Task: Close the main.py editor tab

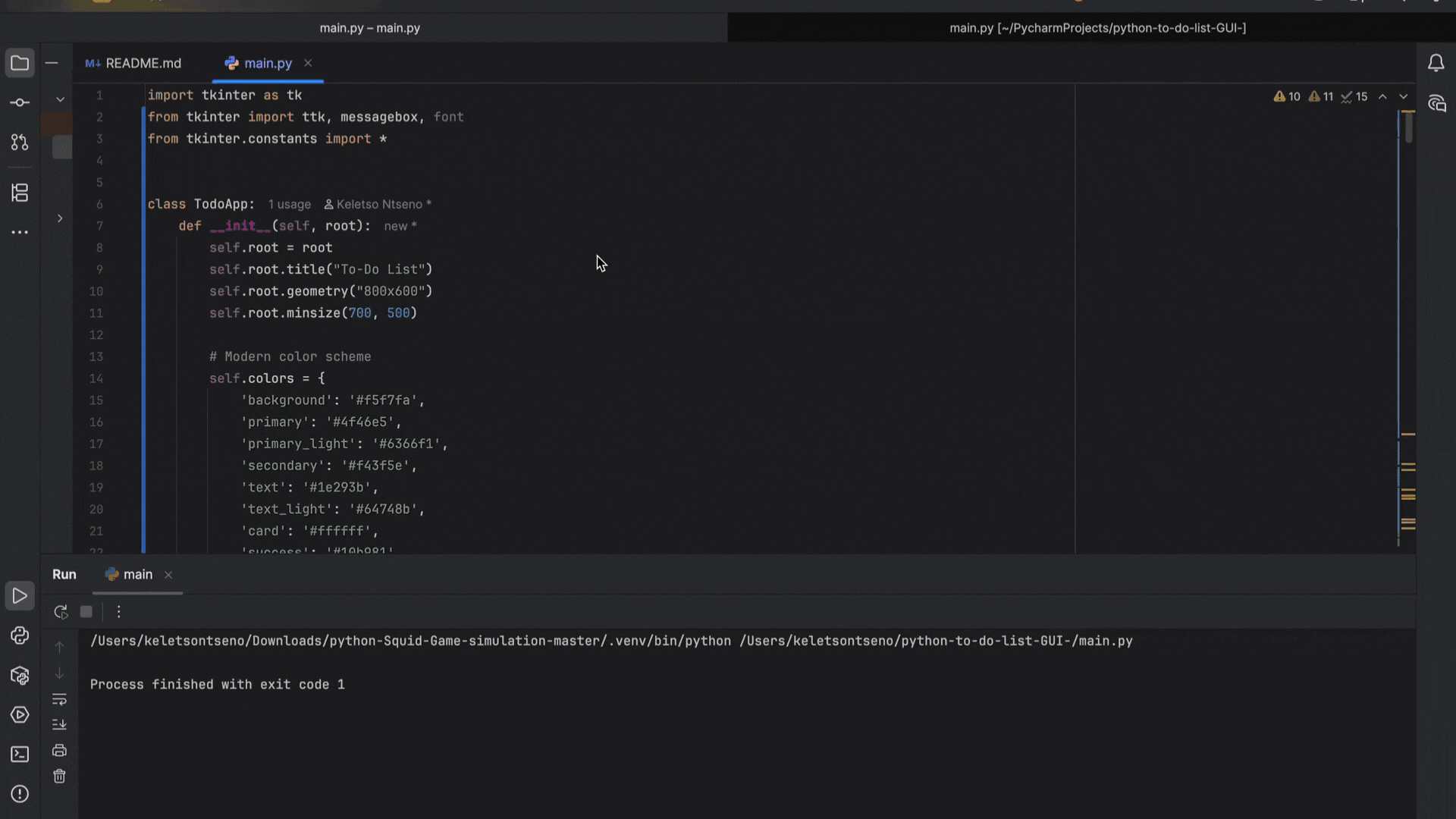Action: 308,63
